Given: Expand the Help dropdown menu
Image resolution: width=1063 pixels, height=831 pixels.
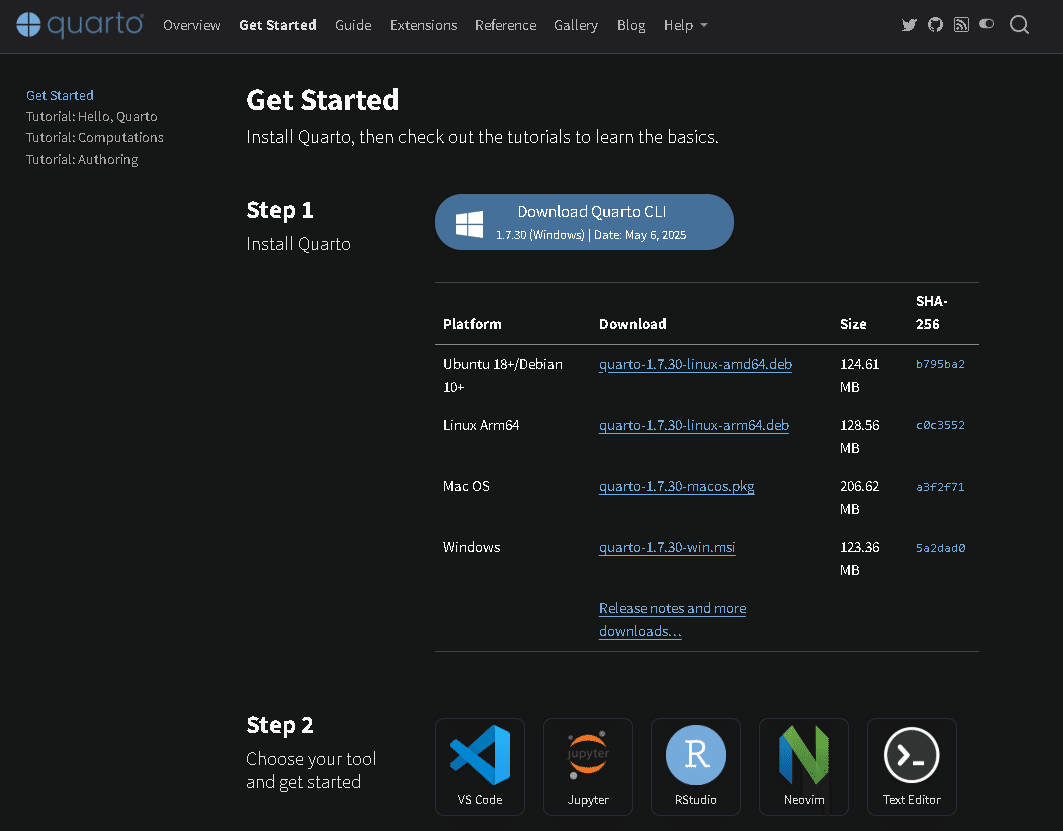Looking at the screenshot, I should point(685,25).
